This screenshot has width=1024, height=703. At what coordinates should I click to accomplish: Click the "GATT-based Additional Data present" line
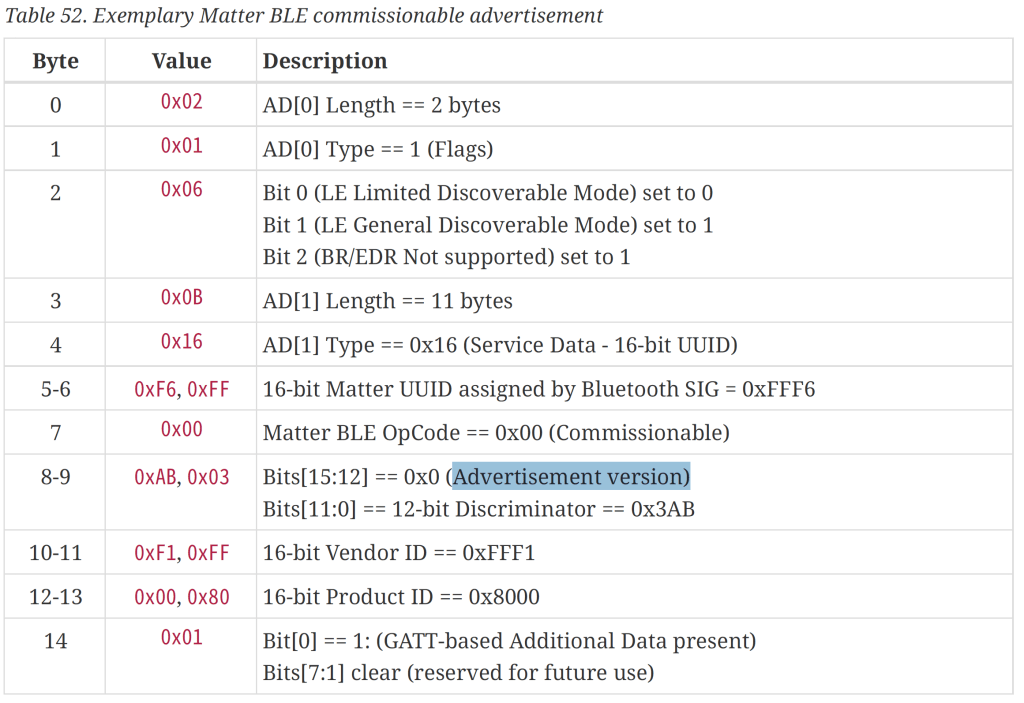pos(509,641)
